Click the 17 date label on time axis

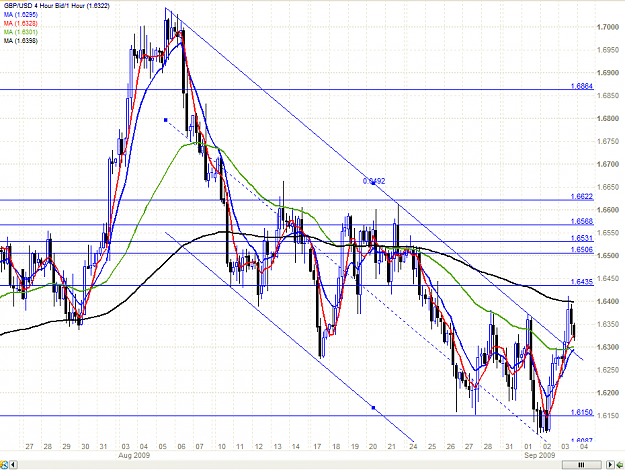[317, 446]
